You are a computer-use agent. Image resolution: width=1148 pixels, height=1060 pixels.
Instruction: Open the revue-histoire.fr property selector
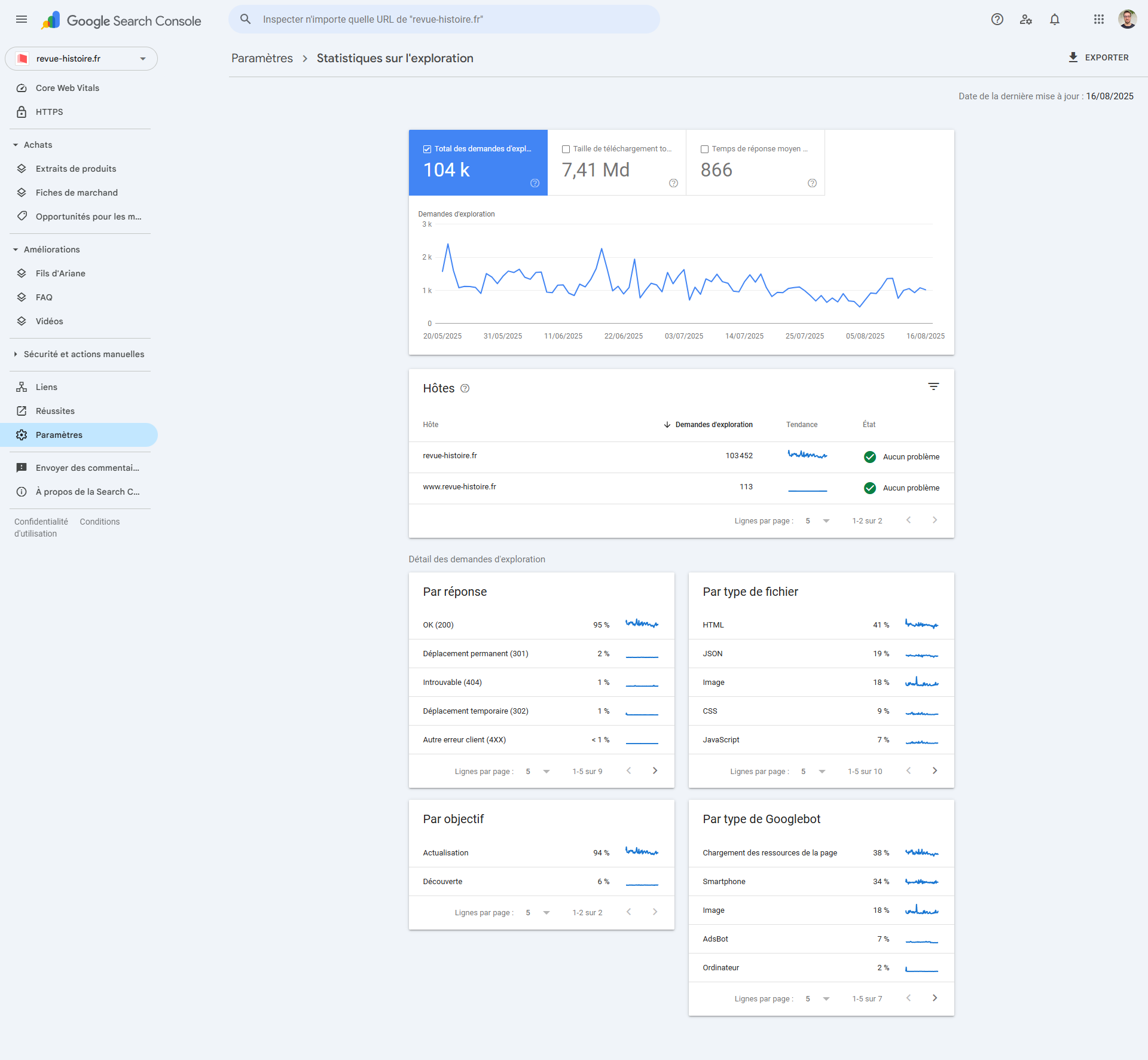[x=81, y=59]
